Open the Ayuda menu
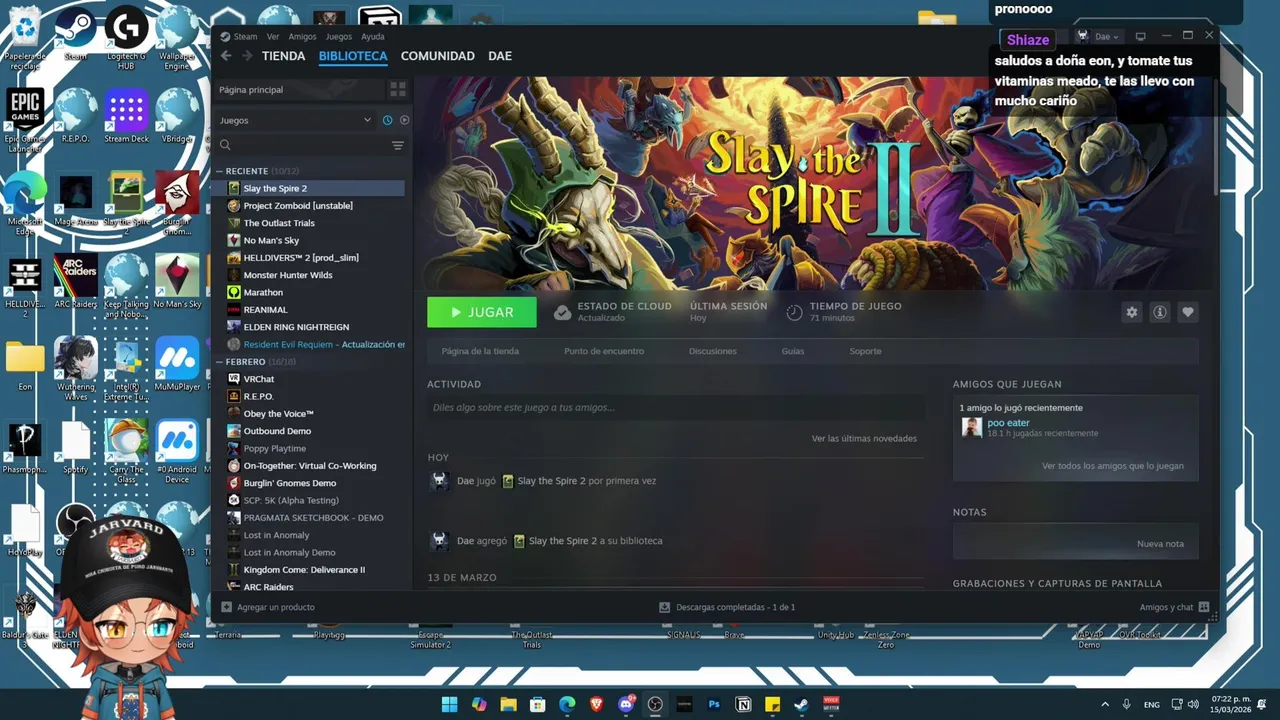The image size is (1280, 720). click(372, 36)
